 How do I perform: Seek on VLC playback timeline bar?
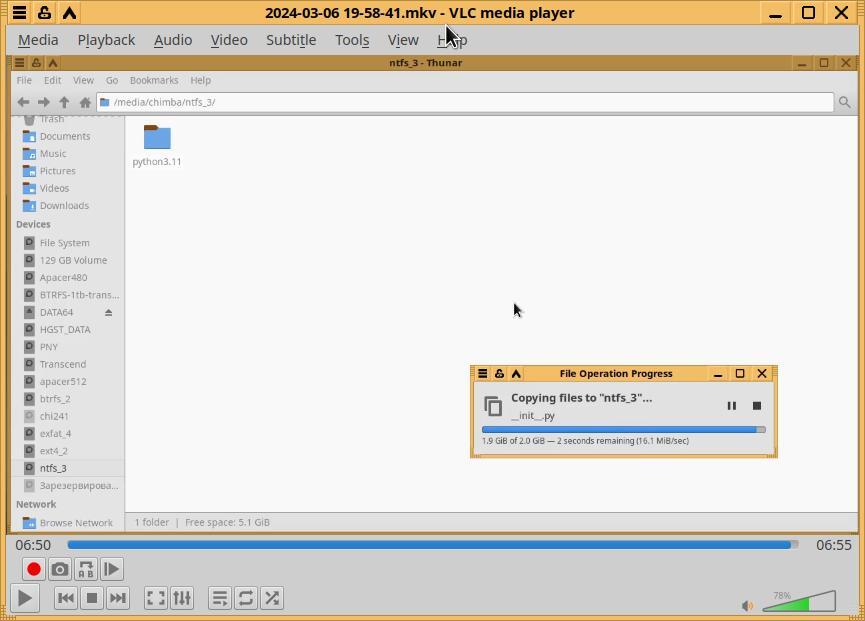433,545
